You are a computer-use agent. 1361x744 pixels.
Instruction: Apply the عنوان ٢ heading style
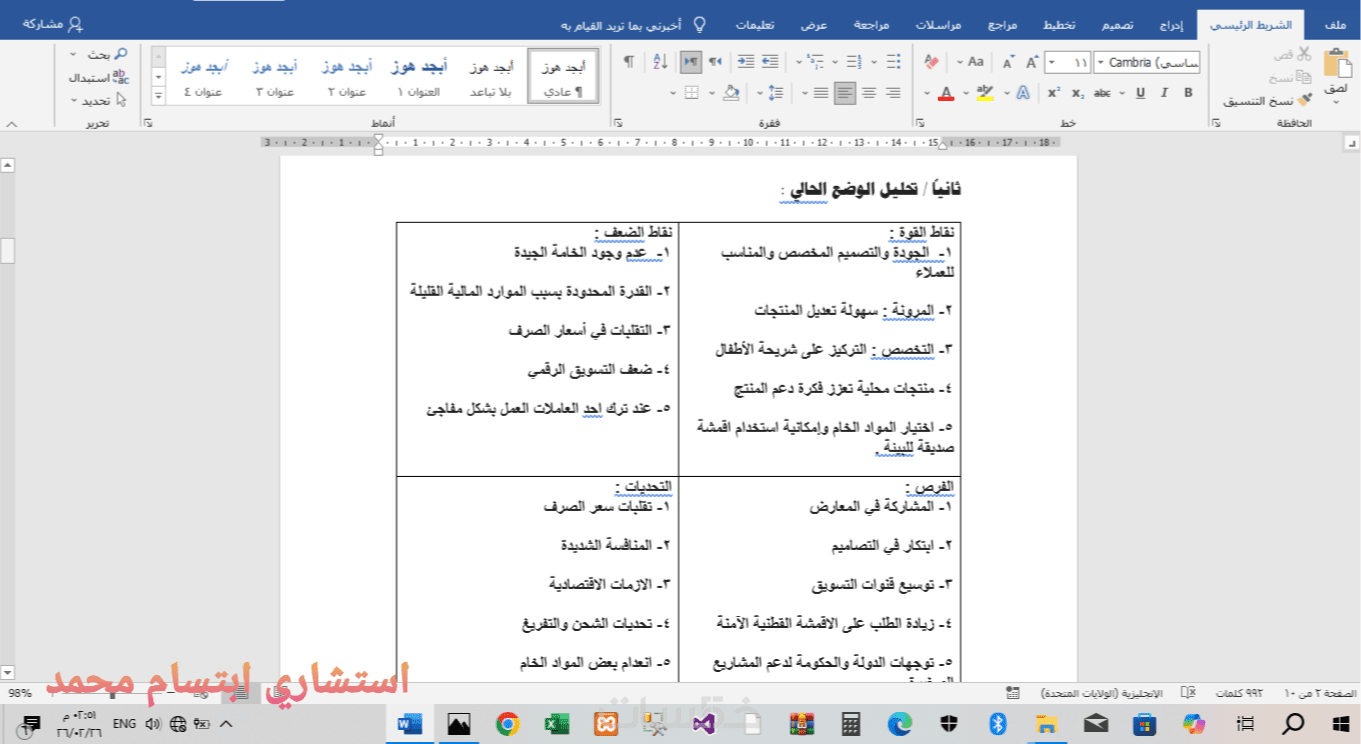347,77
